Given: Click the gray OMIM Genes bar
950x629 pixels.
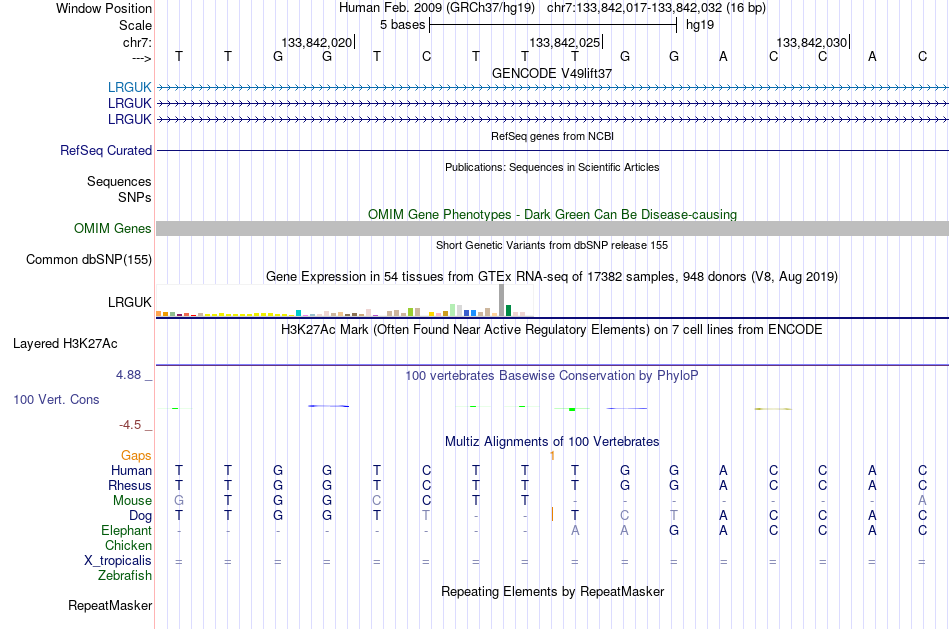Looking at the screenshot, I should pos(552,228).
